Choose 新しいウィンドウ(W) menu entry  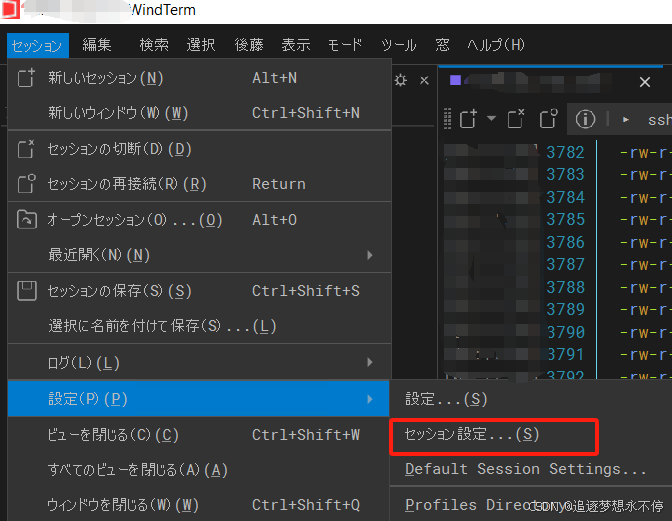click(x=200, y=113)
